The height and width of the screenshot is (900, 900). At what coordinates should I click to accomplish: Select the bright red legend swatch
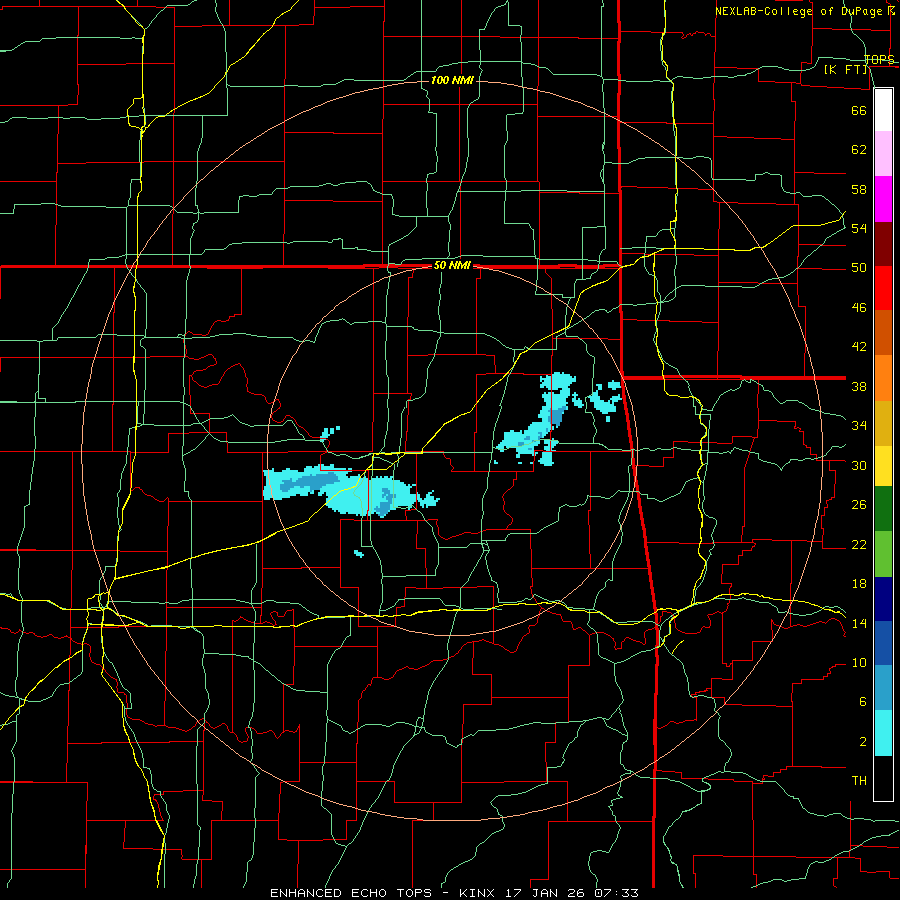[x=883, y=289]
